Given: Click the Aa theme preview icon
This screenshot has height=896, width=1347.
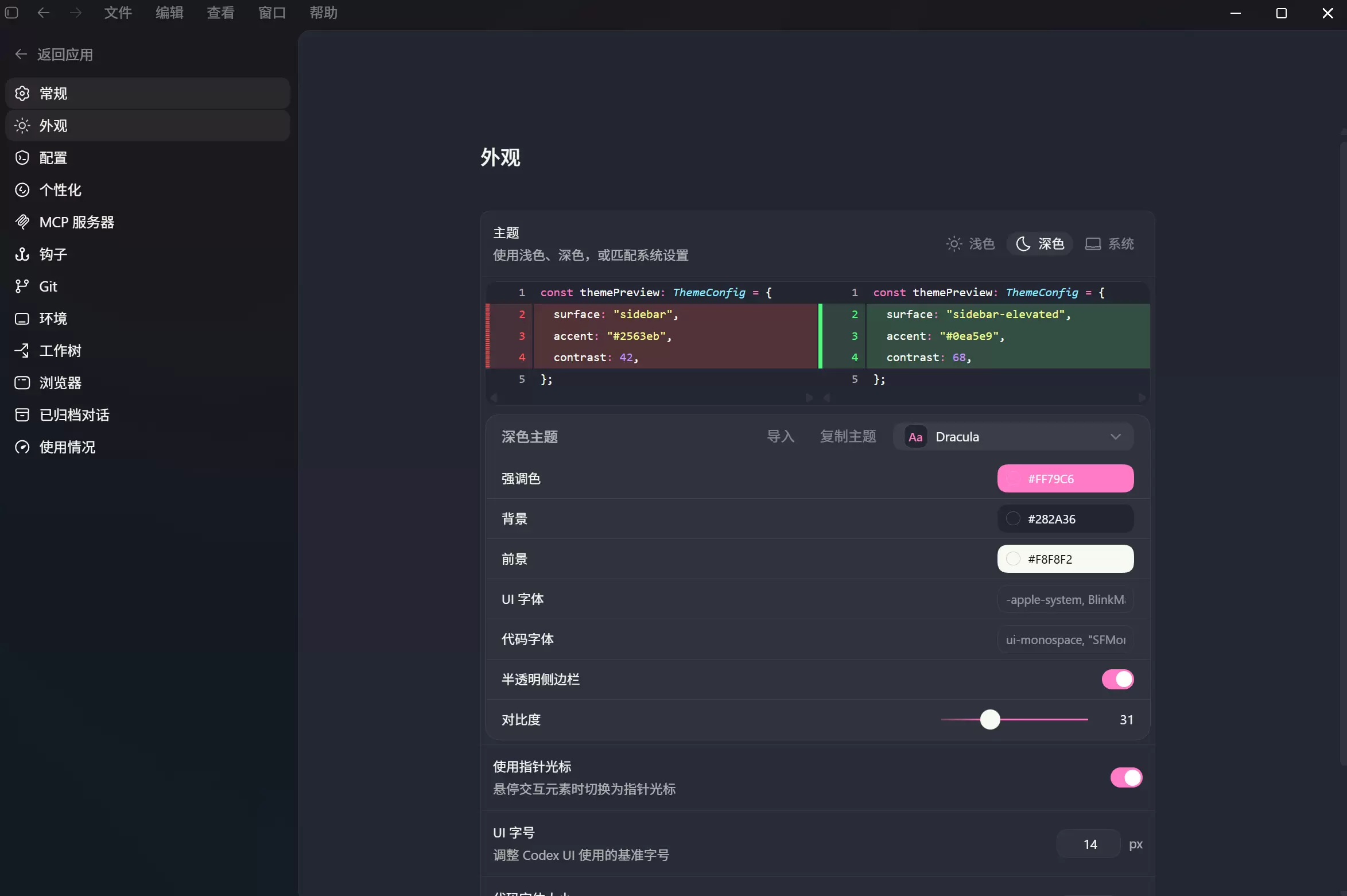Looking at the screenshot, I should (x=915, y=437).
